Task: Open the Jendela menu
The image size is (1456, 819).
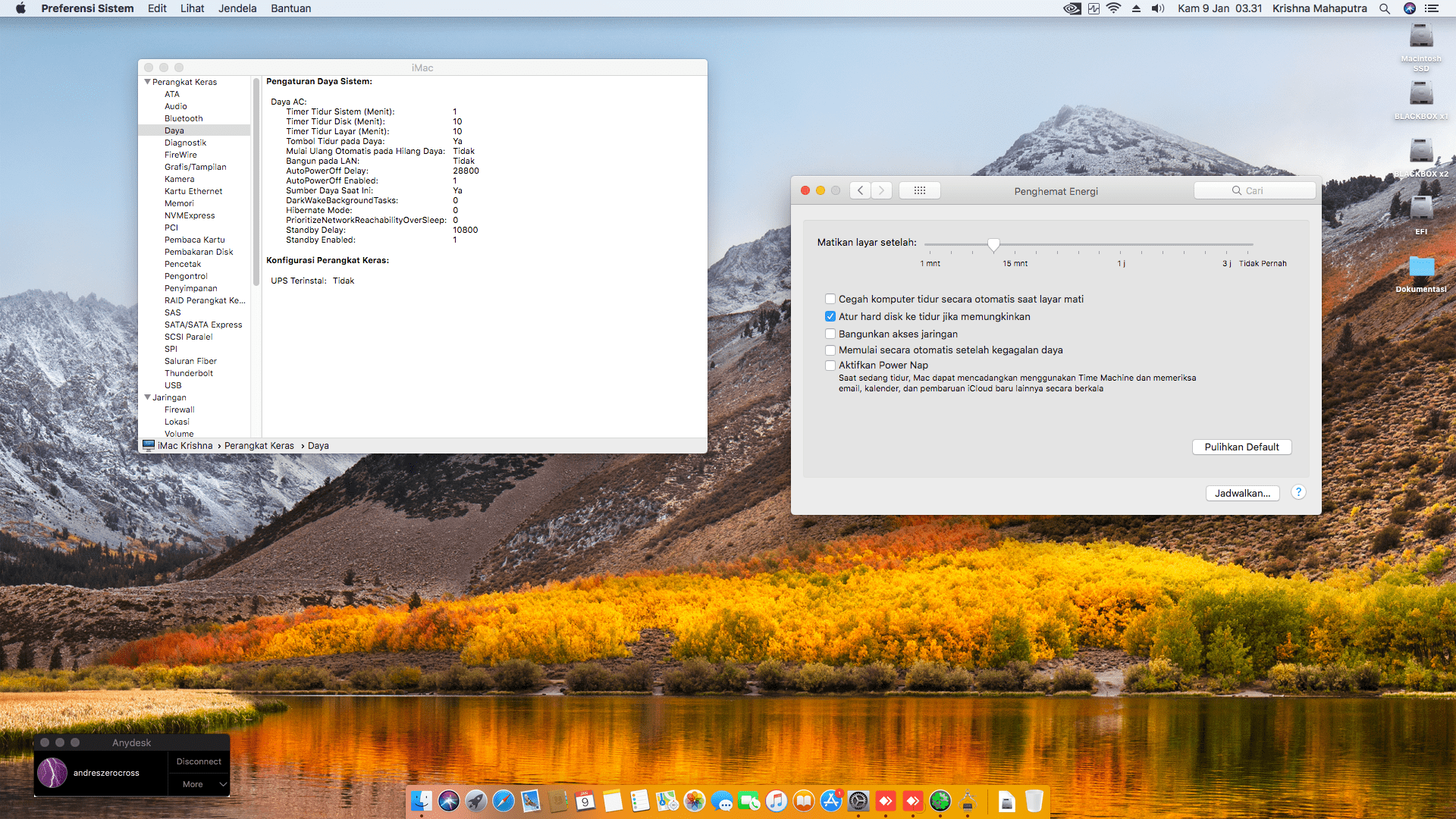Action: 237,8
